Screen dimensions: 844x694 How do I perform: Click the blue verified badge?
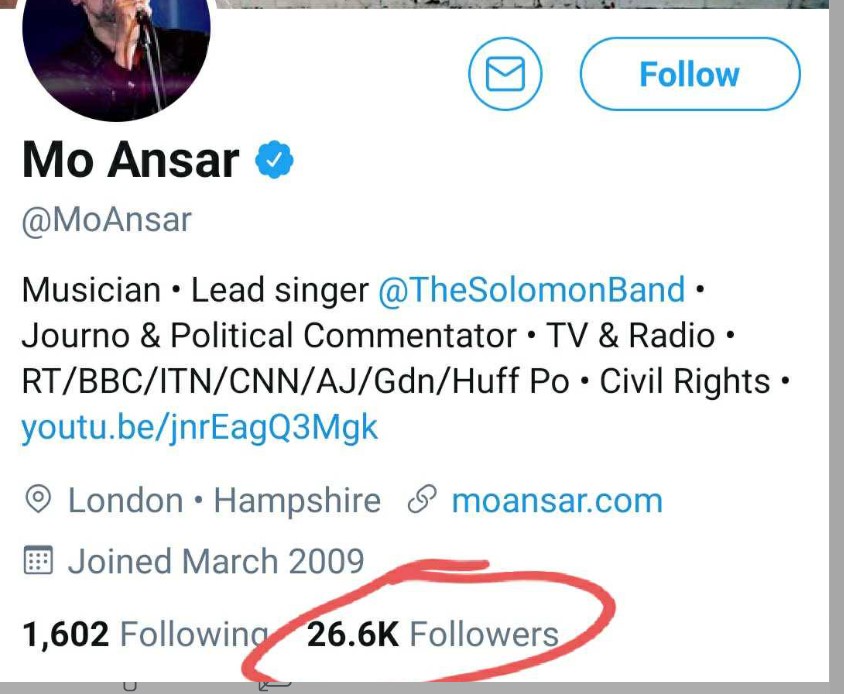pos(274,159)
